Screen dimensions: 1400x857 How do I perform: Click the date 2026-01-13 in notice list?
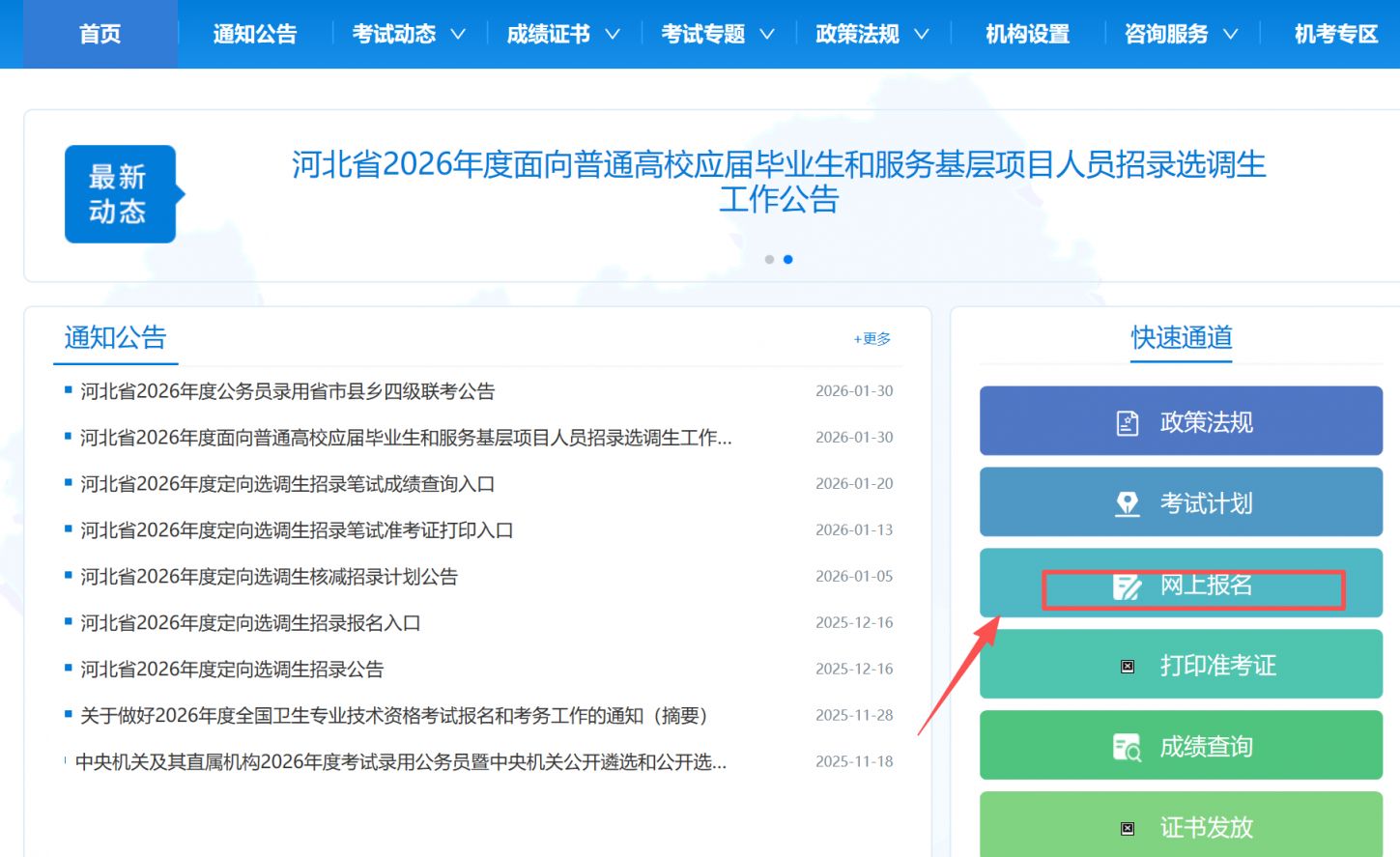(x=854, y=530)
